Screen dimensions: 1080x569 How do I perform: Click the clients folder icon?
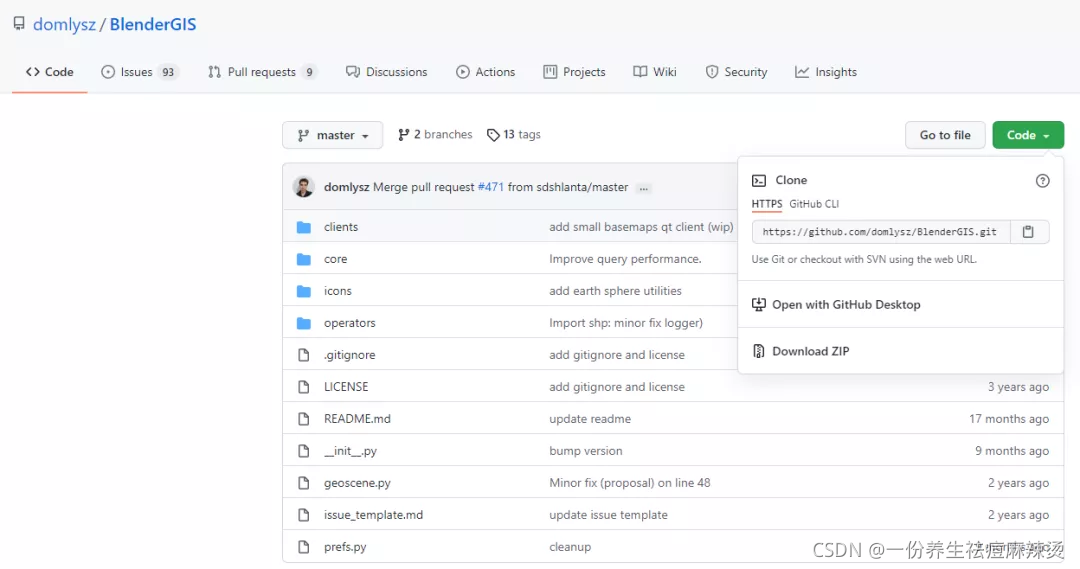(304, 227)
